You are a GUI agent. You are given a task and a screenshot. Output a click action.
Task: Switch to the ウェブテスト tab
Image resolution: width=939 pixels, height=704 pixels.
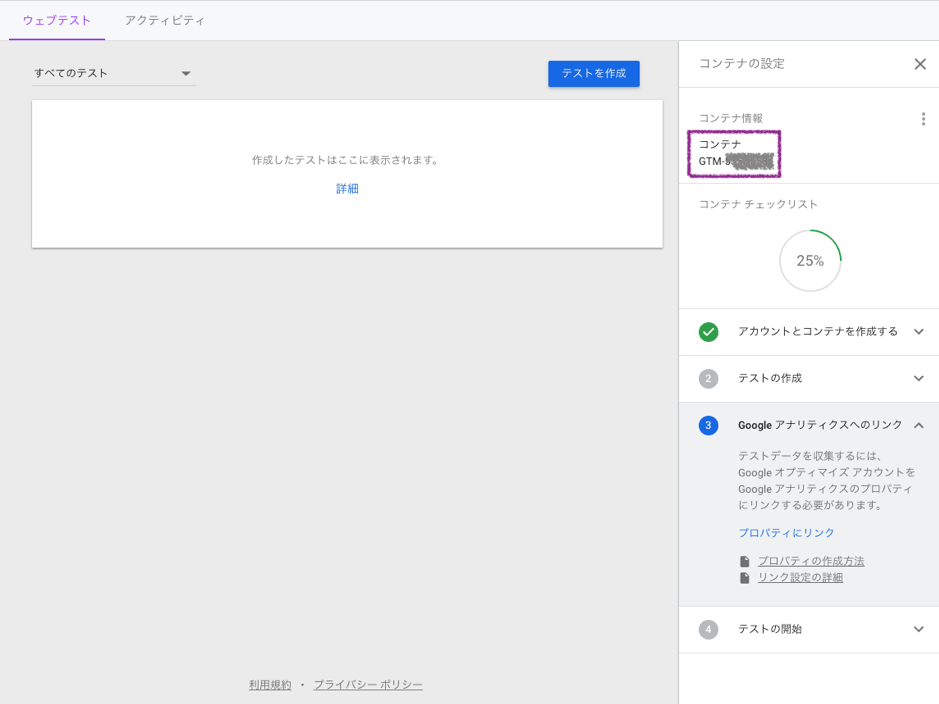pos(57,20)
